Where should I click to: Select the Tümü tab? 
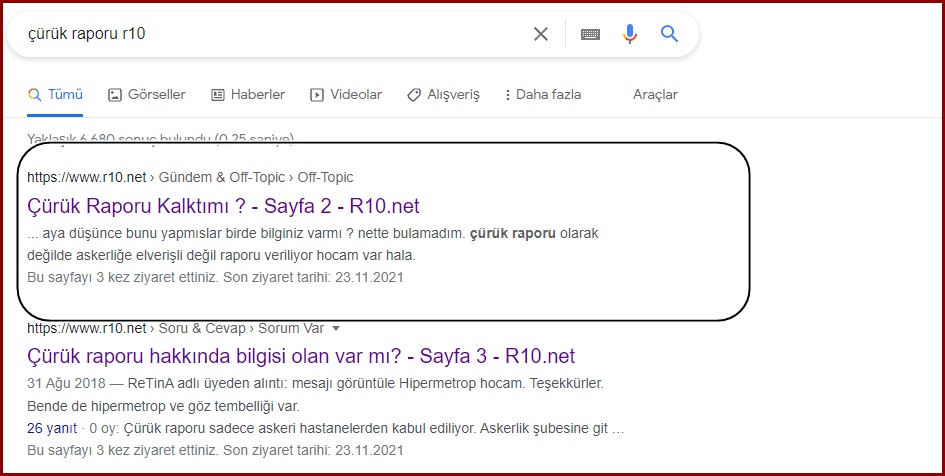[55, 95]
